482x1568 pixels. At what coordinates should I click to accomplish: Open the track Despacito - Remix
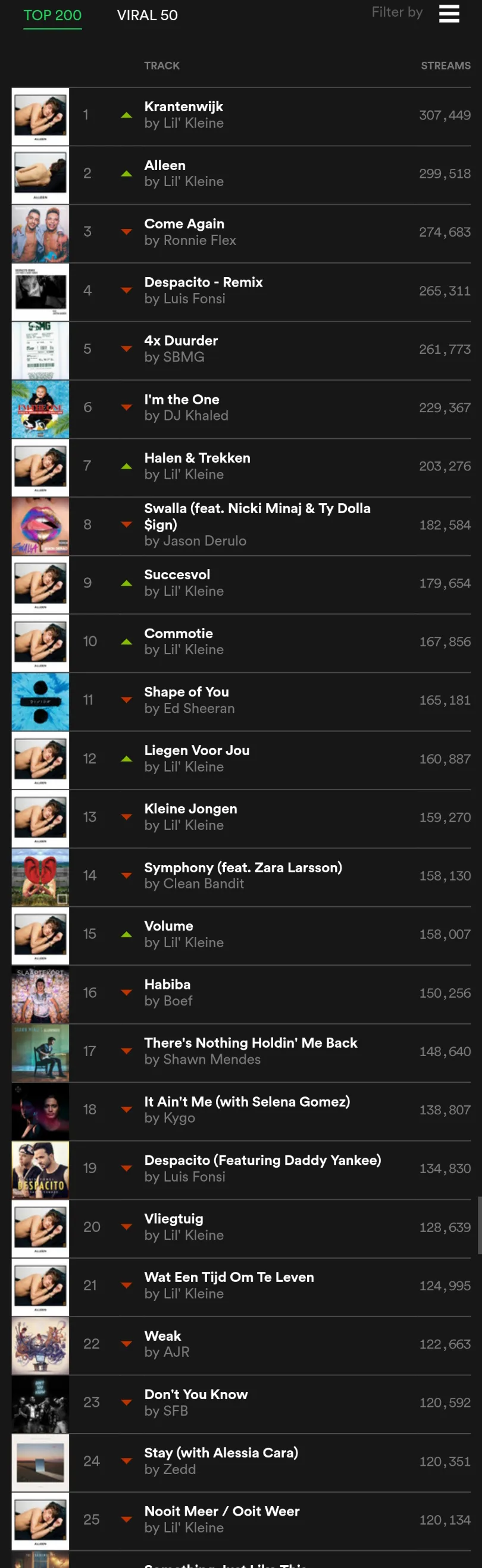pos(204,282)
